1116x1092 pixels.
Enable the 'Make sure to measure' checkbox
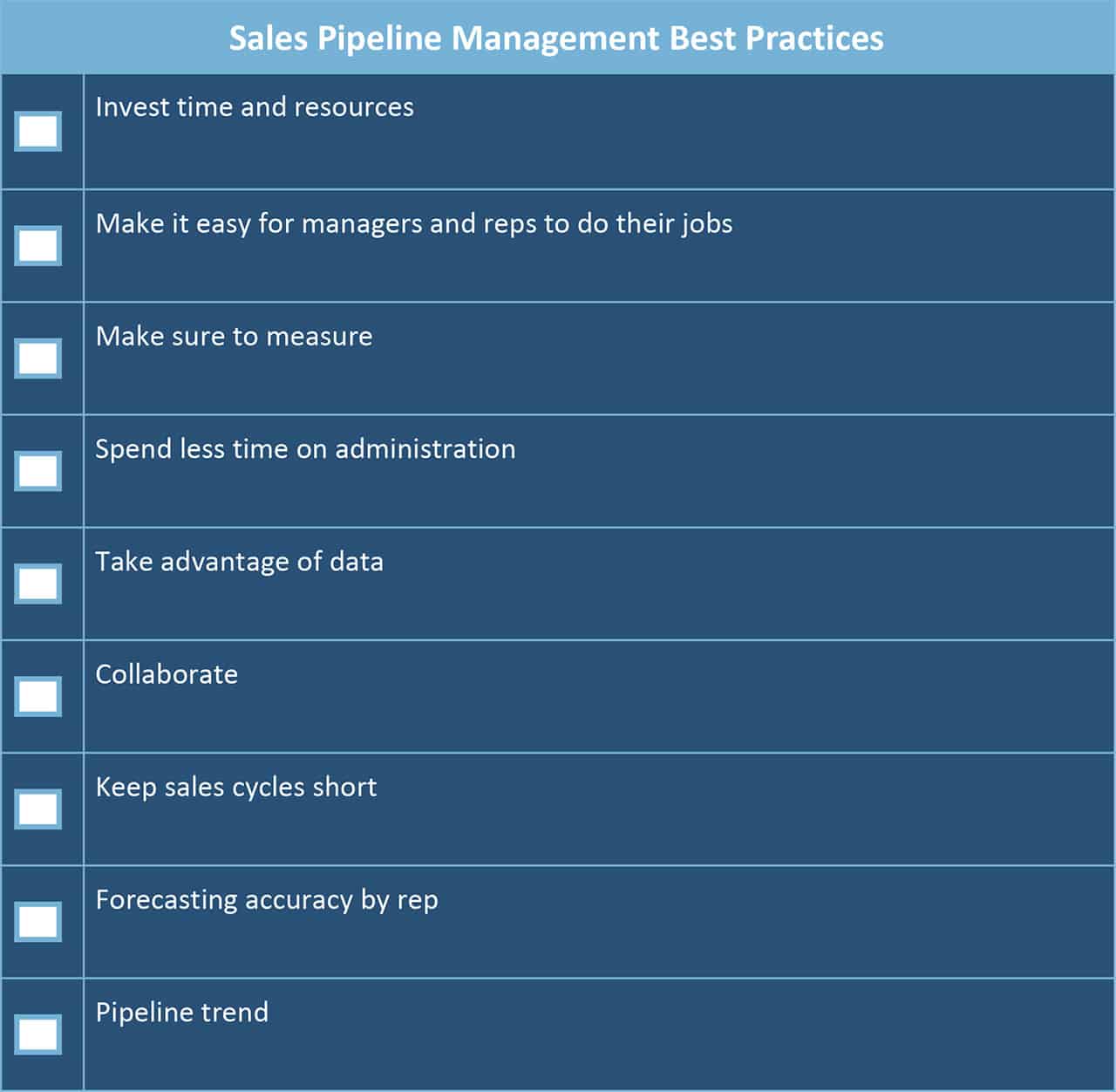coord(38,358)
